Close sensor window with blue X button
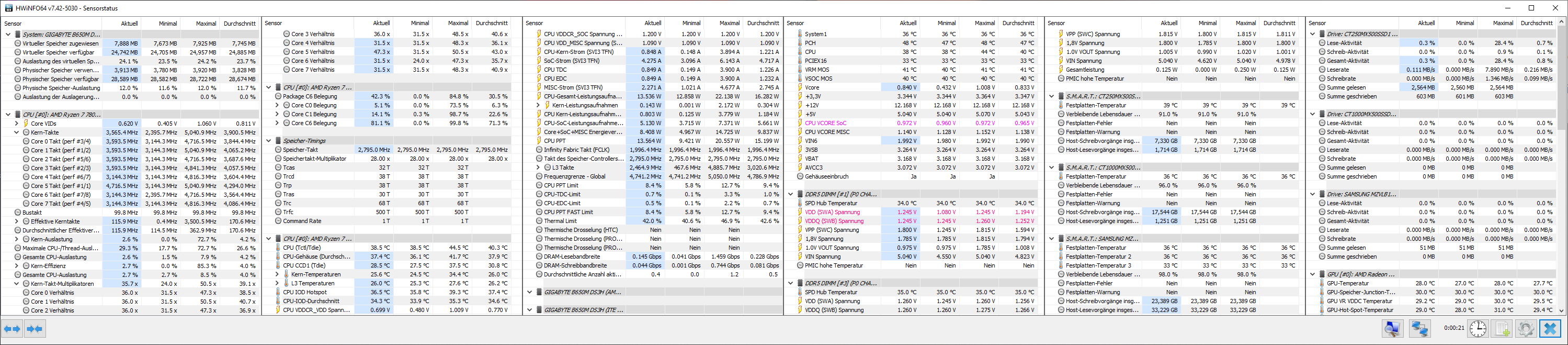This screenshot has width=1568, height=345. pyautogui.click(x=1550, y=329)
